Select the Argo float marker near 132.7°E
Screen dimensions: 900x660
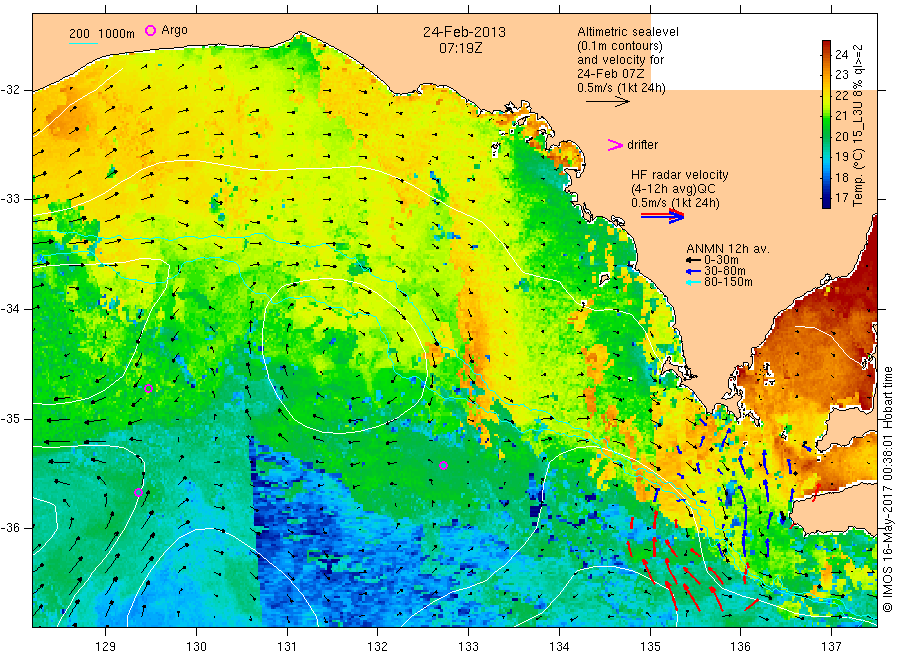[443, 465]
